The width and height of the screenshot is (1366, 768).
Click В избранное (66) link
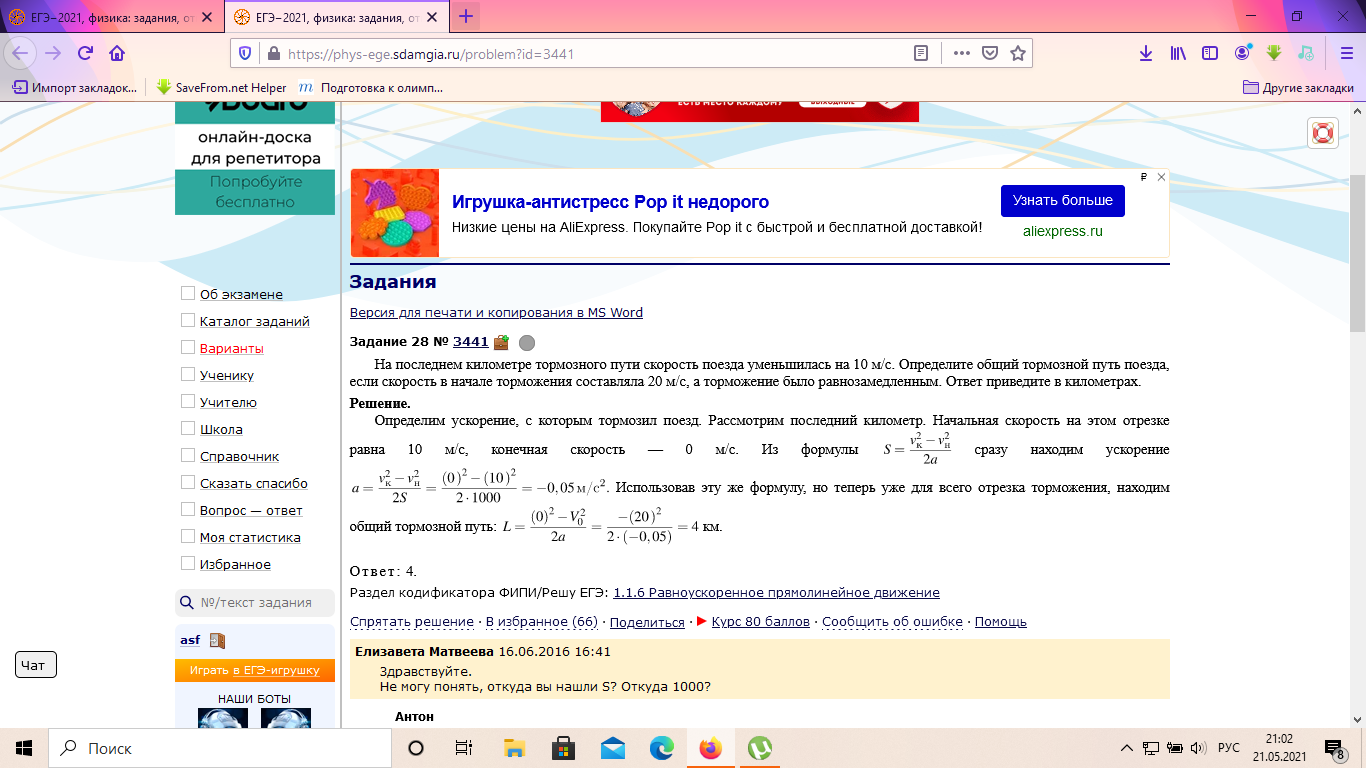click(x=542, y=621)
